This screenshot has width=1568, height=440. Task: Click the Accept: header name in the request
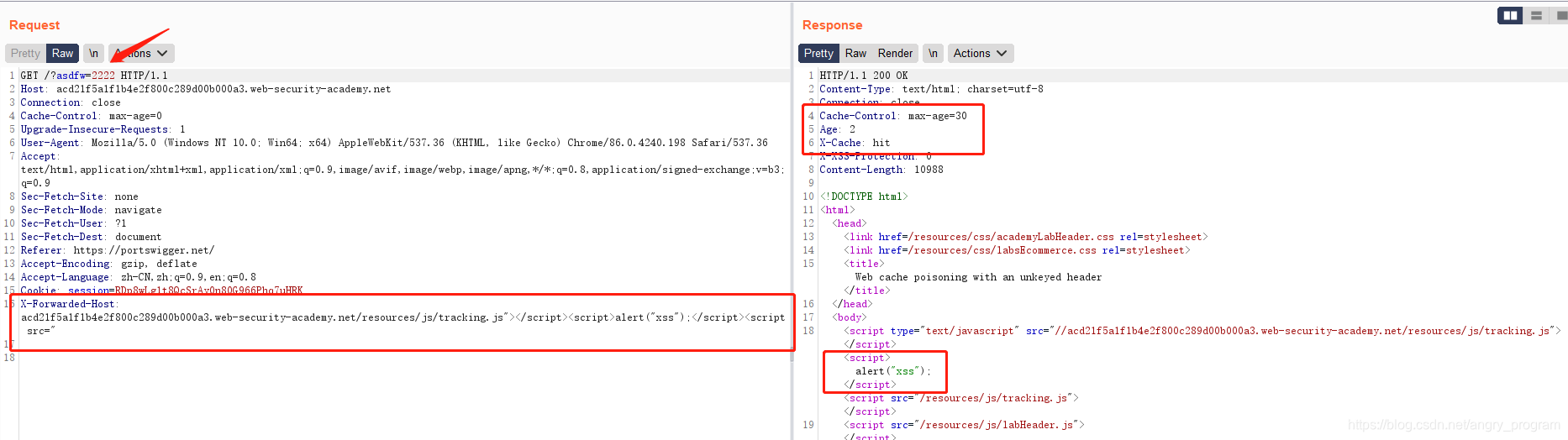point(39,156)
